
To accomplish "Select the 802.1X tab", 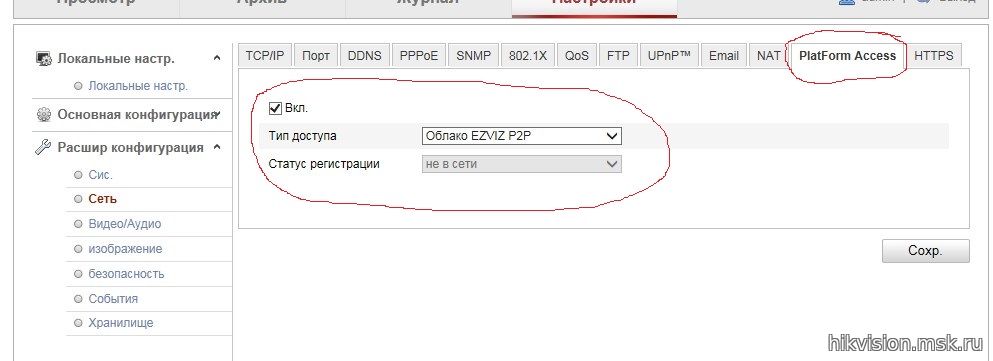I will 528,56.
